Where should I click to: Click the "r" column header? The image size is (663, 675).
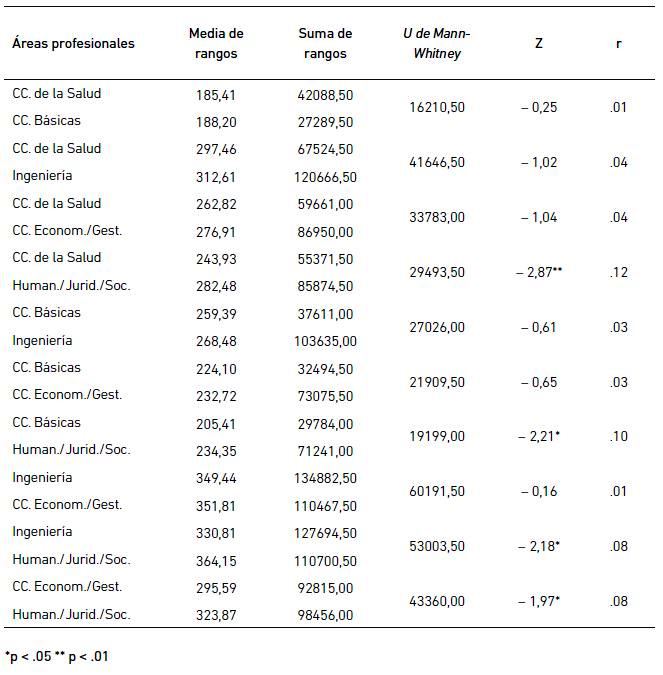click(x=618, y=44)
